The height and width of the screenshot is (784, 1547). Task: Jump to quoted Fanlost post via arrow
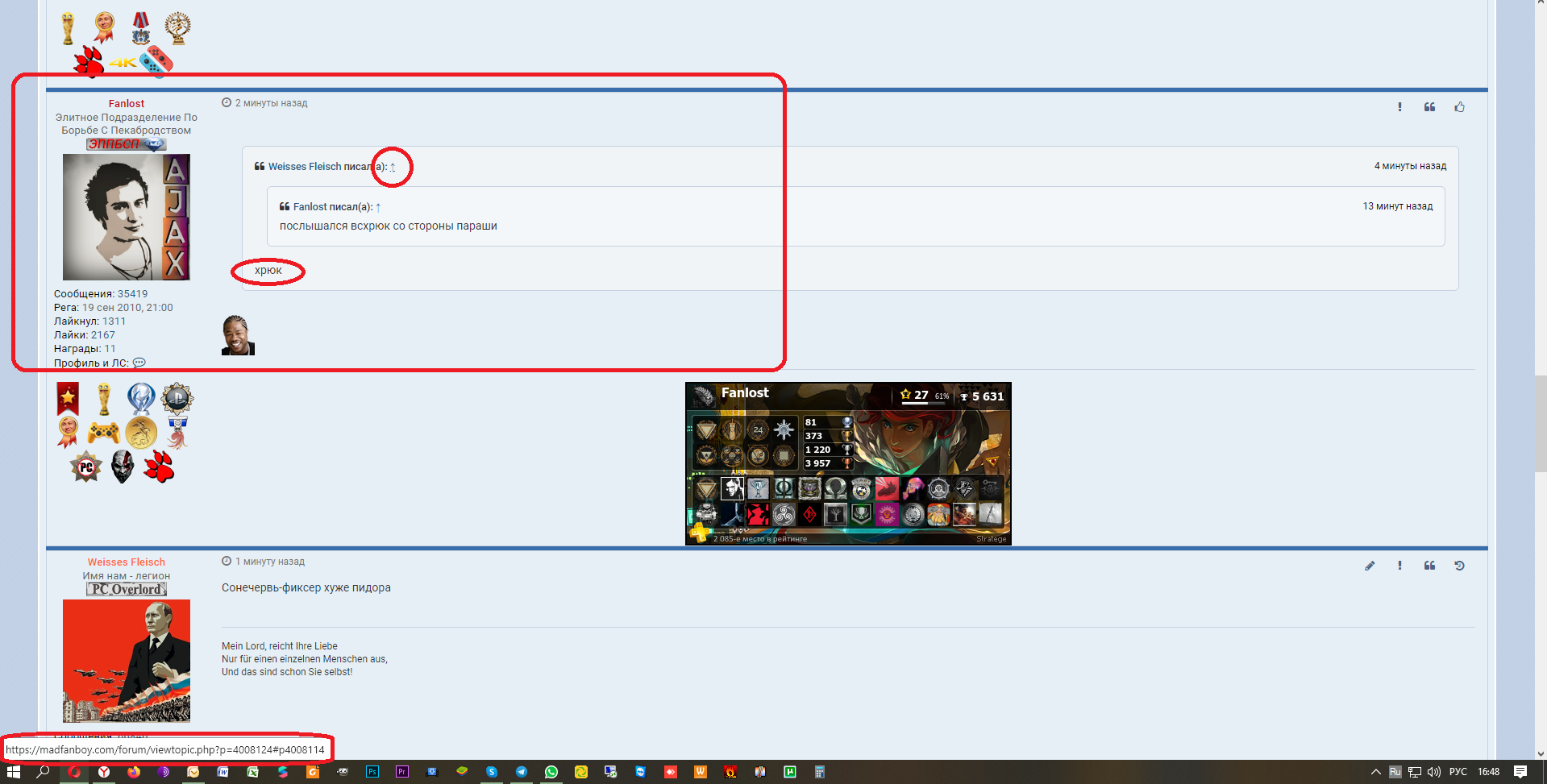point(378,207)
